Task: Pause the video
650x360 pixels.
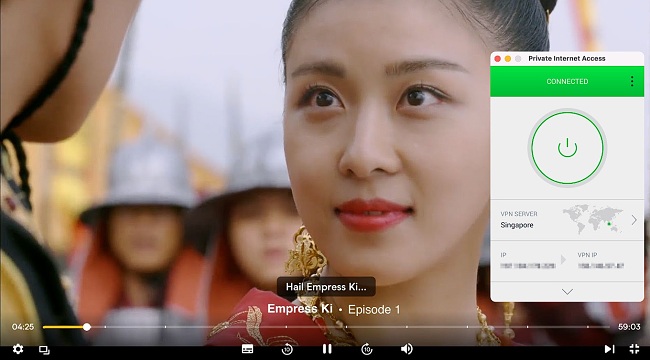Action: click(x=327, y=349)
